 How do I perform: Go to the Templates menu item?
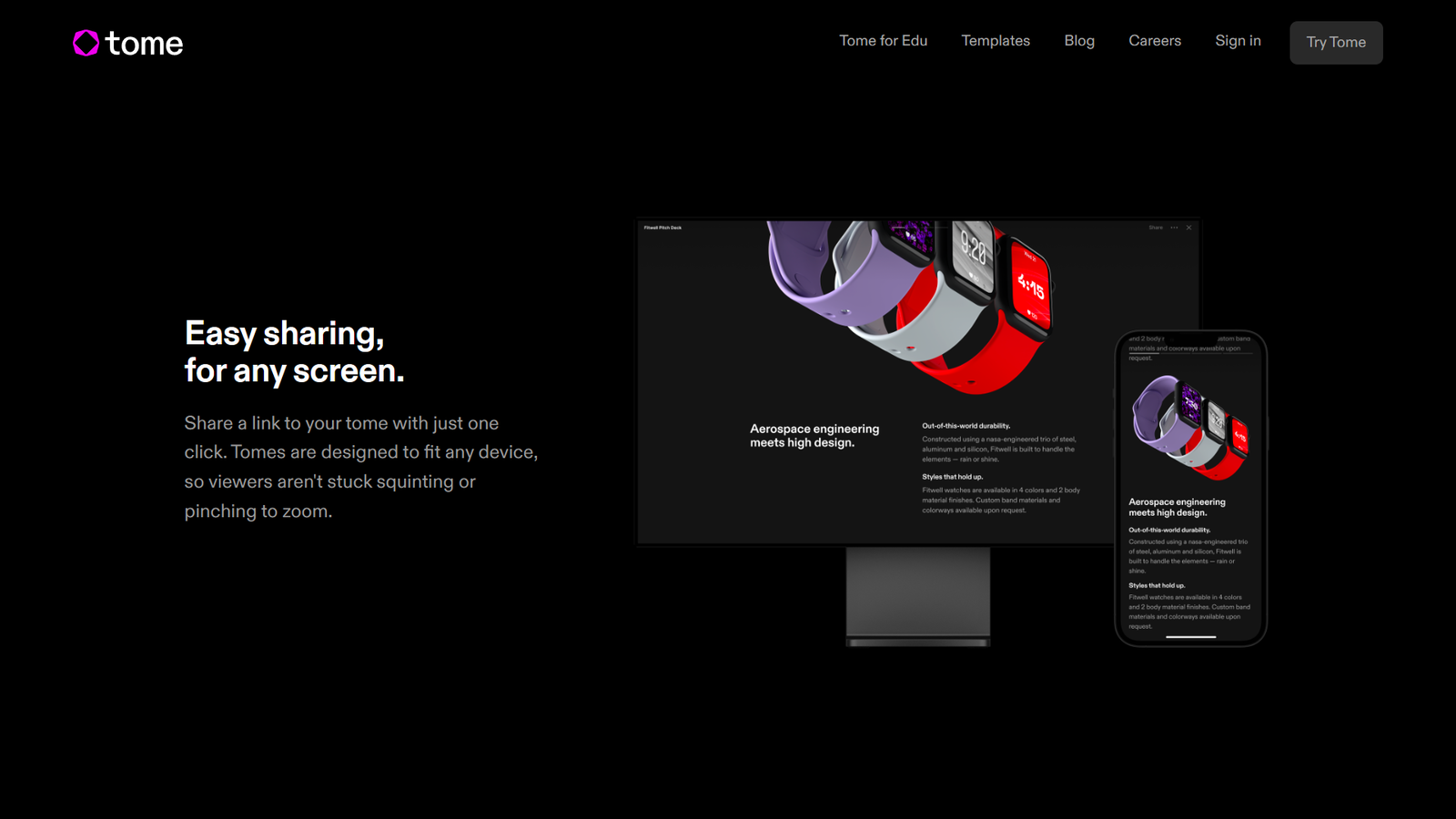[x=996, y=41]
